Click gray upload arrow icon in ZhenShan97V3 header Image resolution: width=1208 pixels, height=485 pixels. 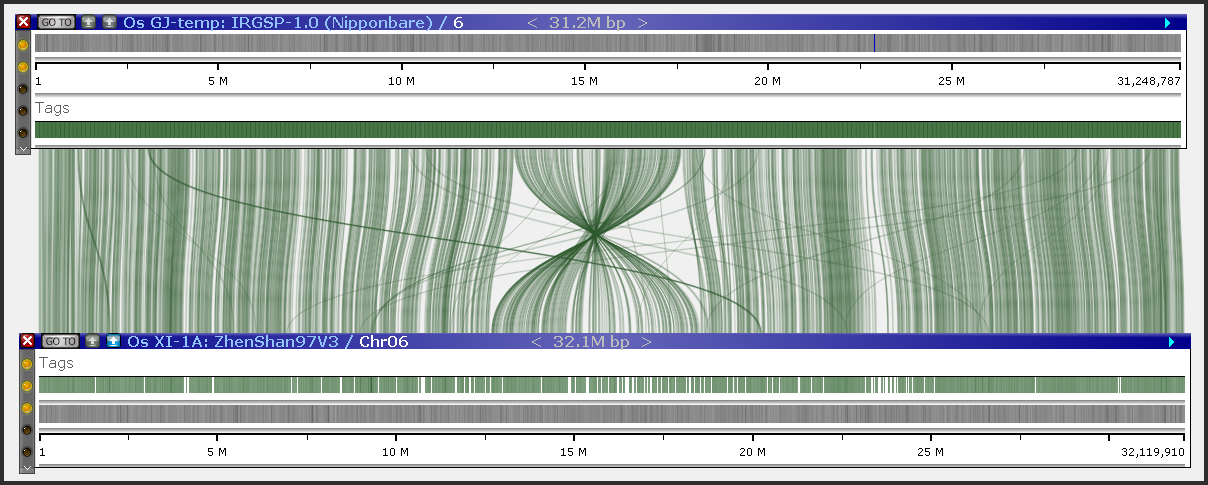[93, 341]
